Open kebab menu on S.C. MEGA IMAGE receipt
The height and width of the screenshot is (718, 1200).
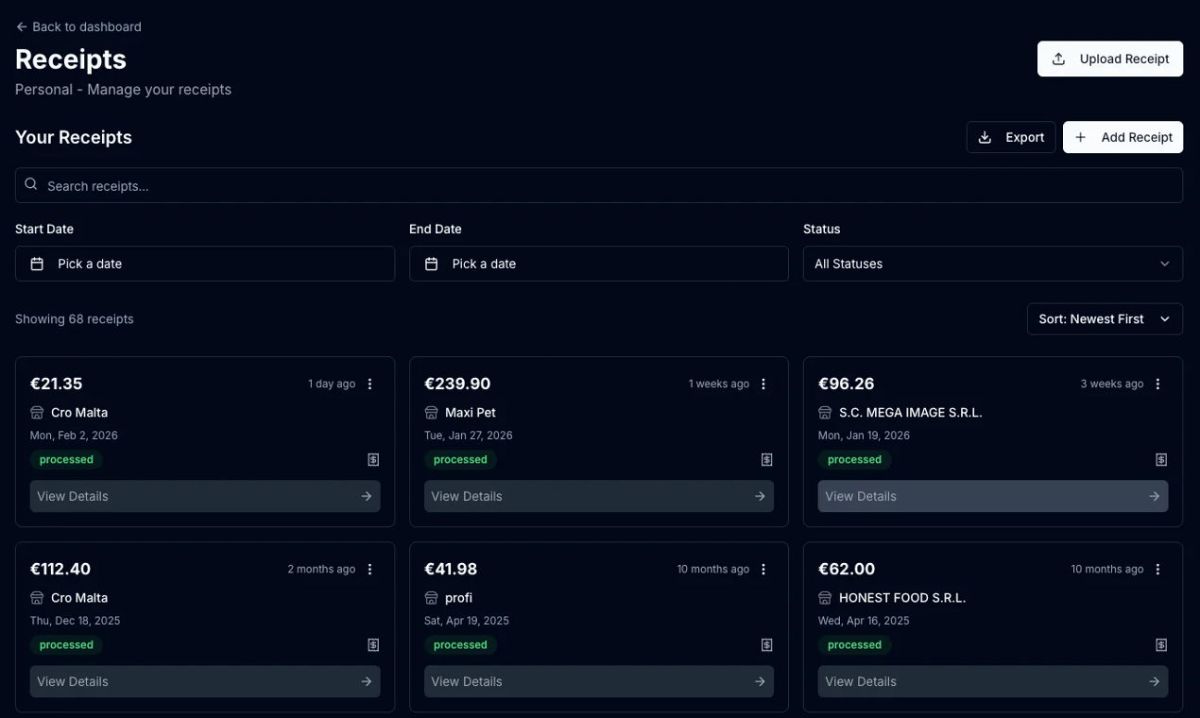click(1158, 384)
